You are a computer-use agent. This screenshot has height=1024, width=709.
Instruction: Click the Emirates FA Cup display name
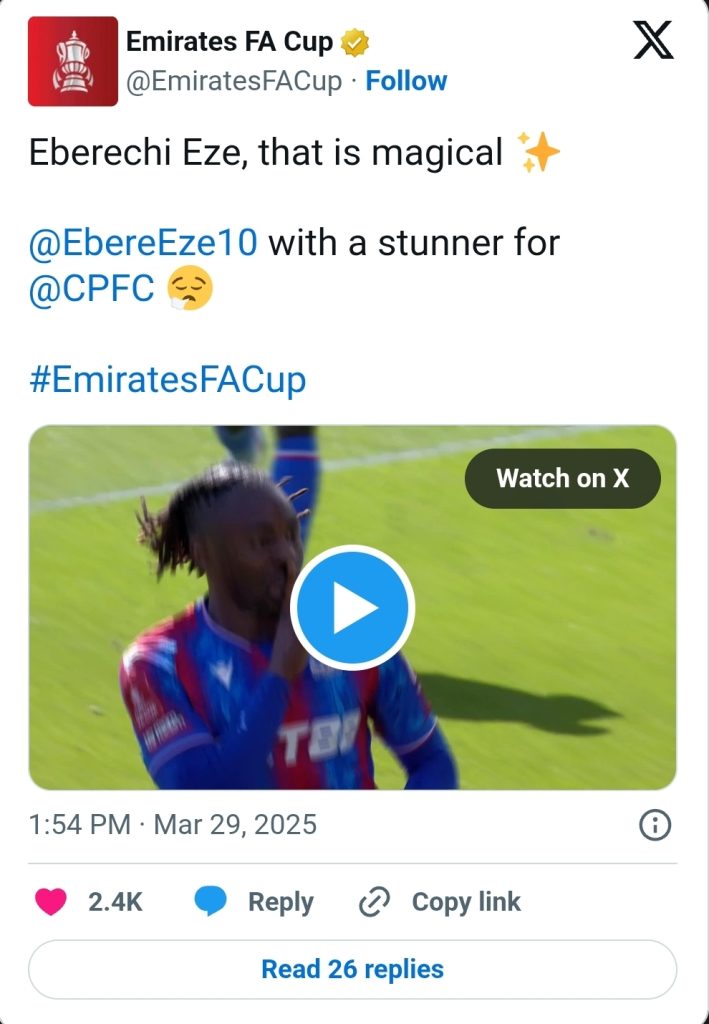[x=229, y=42]
